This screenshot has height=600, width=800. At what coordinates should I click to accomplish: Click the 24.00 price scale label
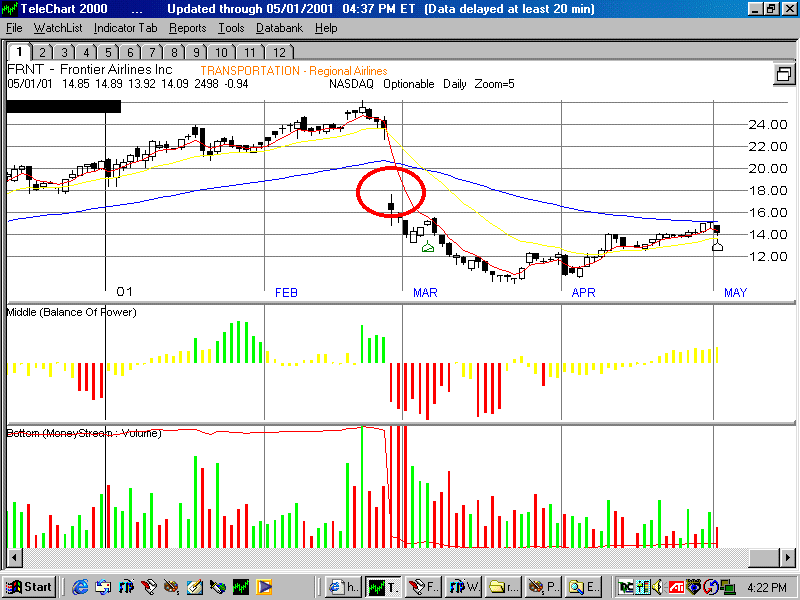[x=768, y=124]
